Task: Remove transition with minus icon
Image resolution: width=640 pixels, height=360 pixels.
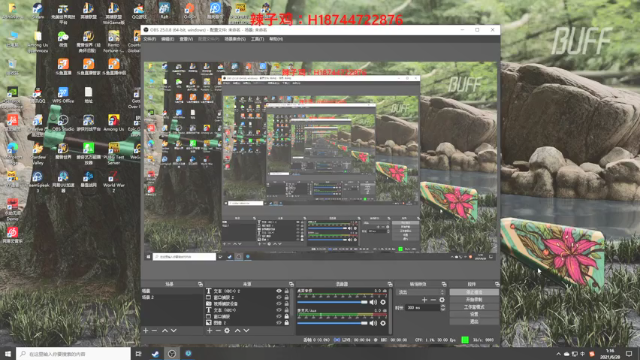Action: click(433, 300)
